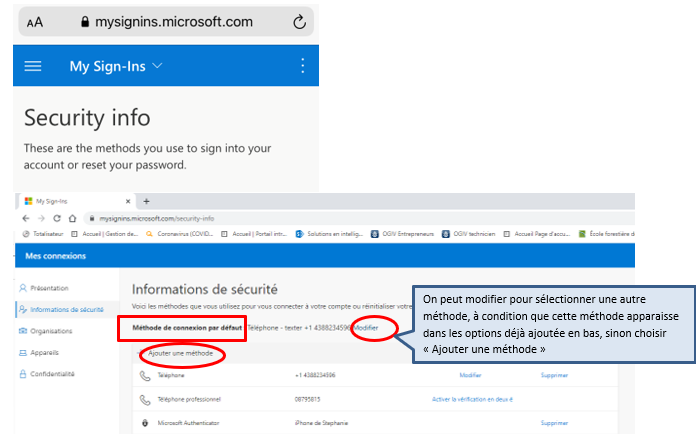Open Appareils in the sidebar
Viewport: 696px width, 434px height.
[x=44, y=353]
